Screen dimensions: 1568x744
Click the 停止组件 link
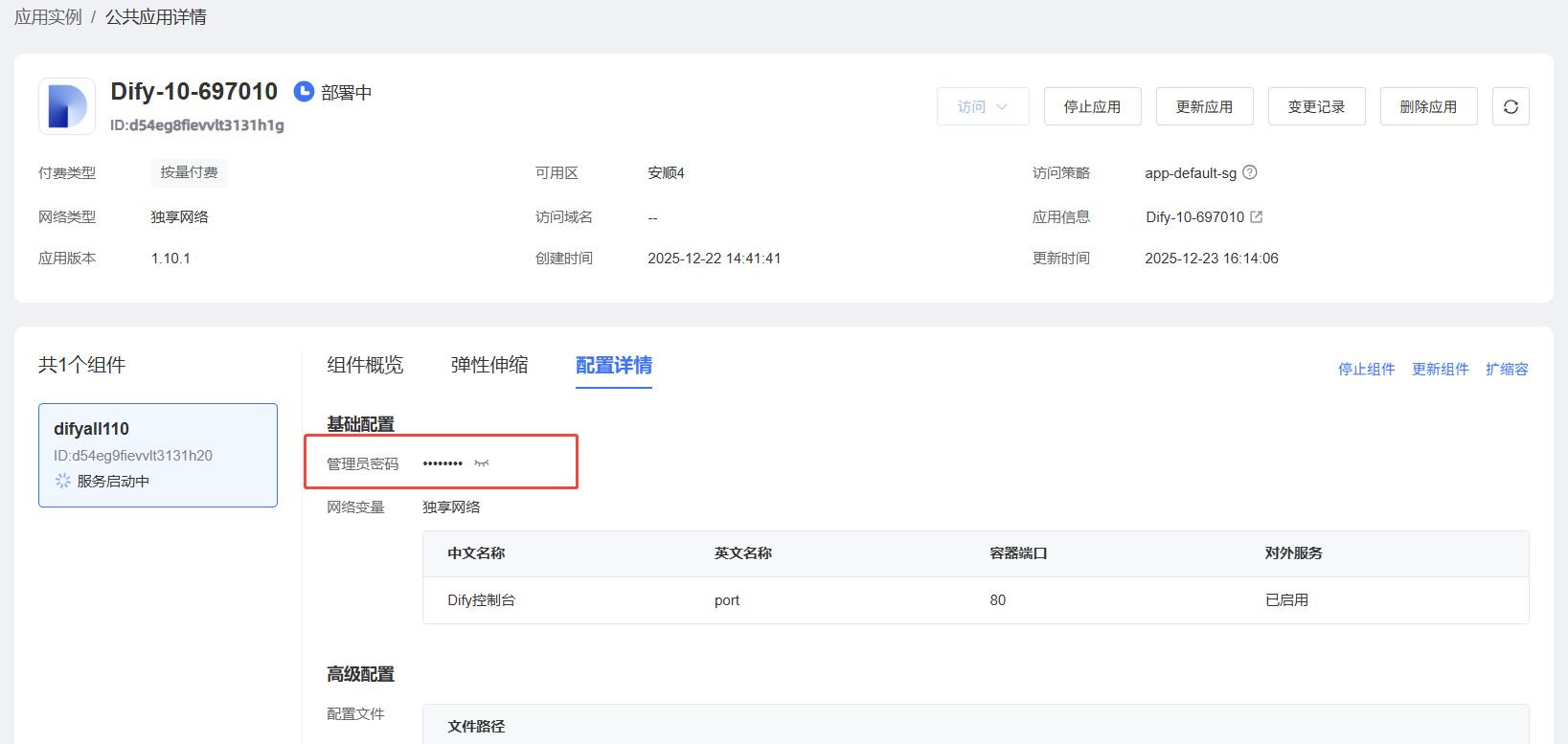click(1366, 369)
